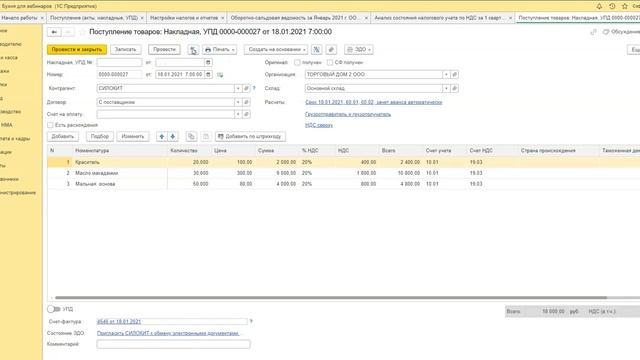Screen dimensions: 640x360
Task: Expand the Договор dropdown list
Action: pyautogui.click(x=238, y=102)
